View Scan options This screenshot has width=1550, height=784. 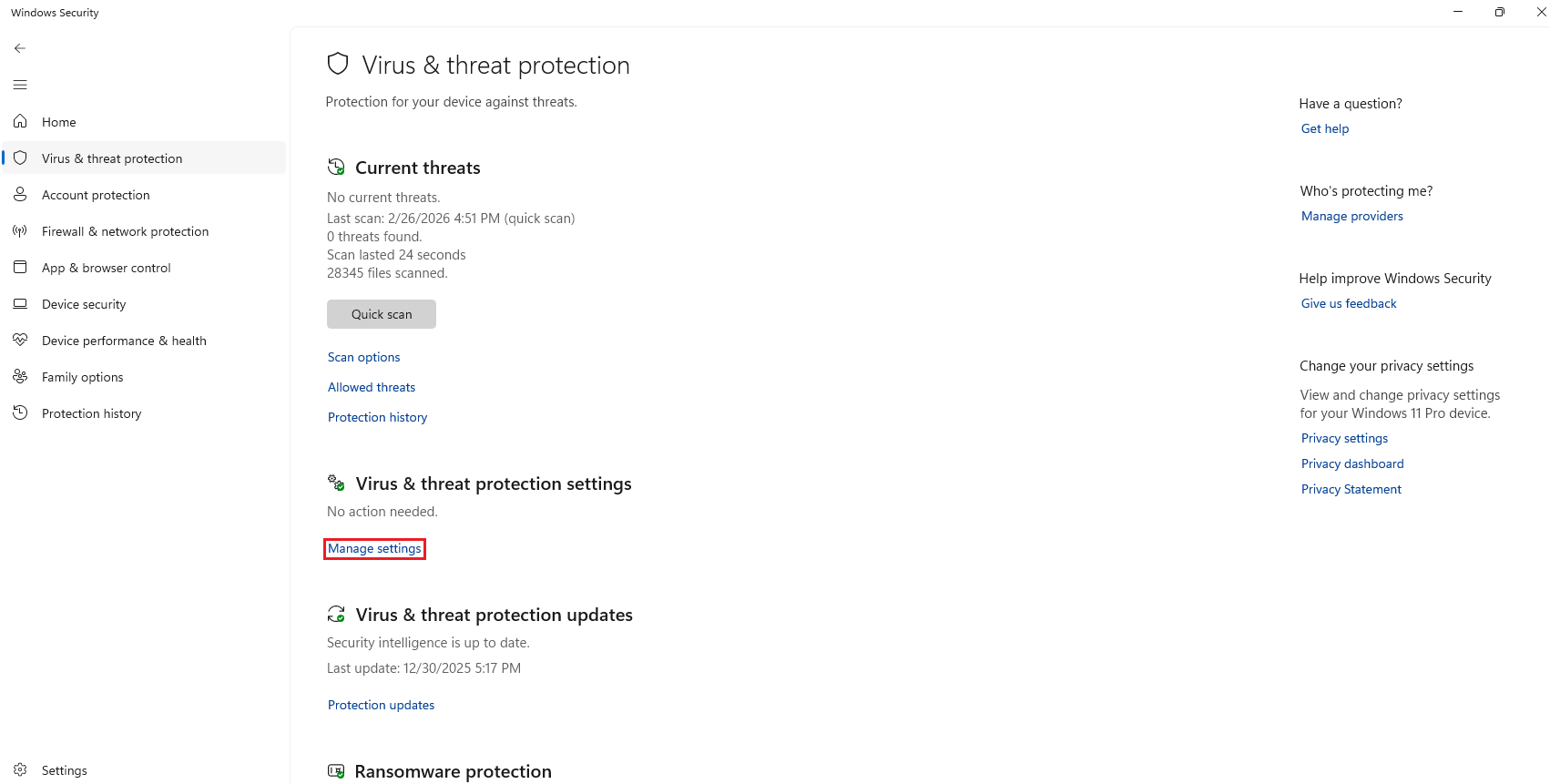point(363,356)
